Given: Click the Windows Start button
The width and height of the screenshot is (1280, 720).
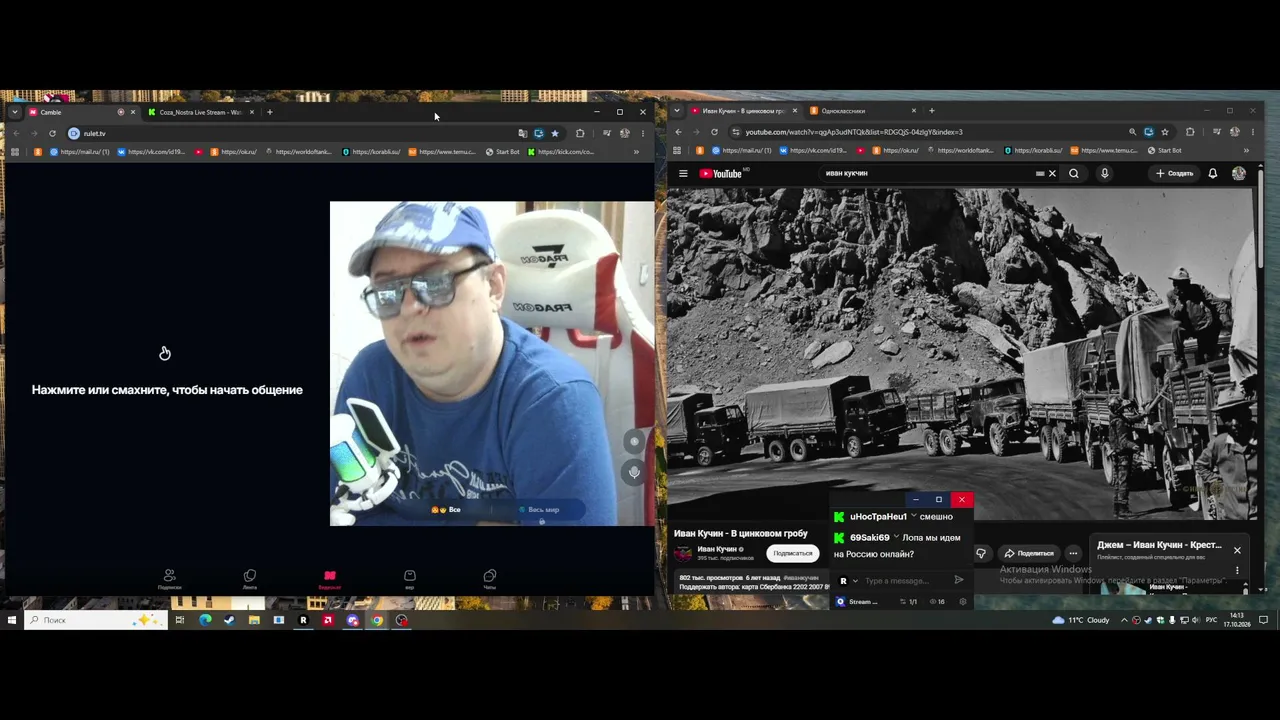Looking at the screenshot, I should coord(12,620).
